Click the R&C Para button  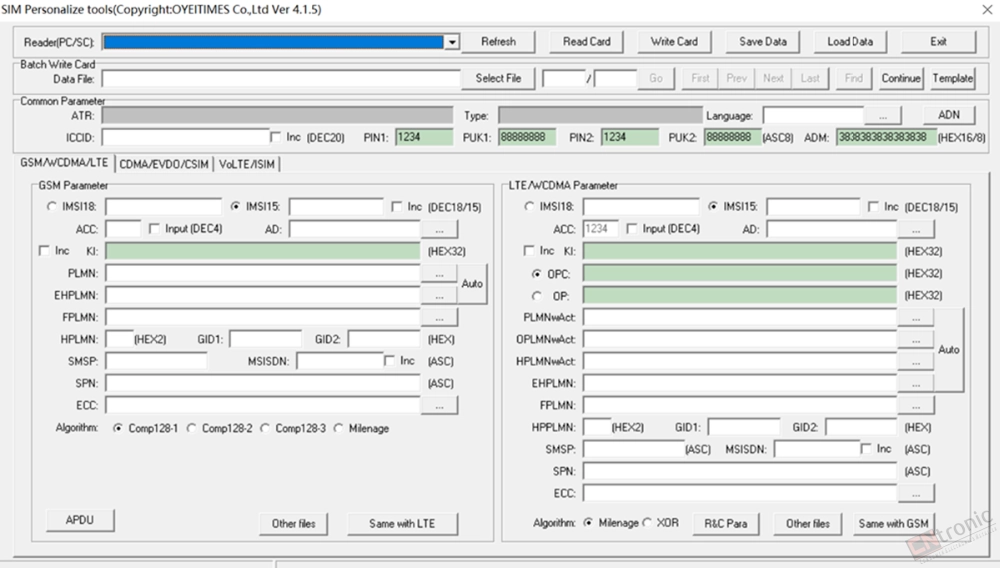pos(726,523)
